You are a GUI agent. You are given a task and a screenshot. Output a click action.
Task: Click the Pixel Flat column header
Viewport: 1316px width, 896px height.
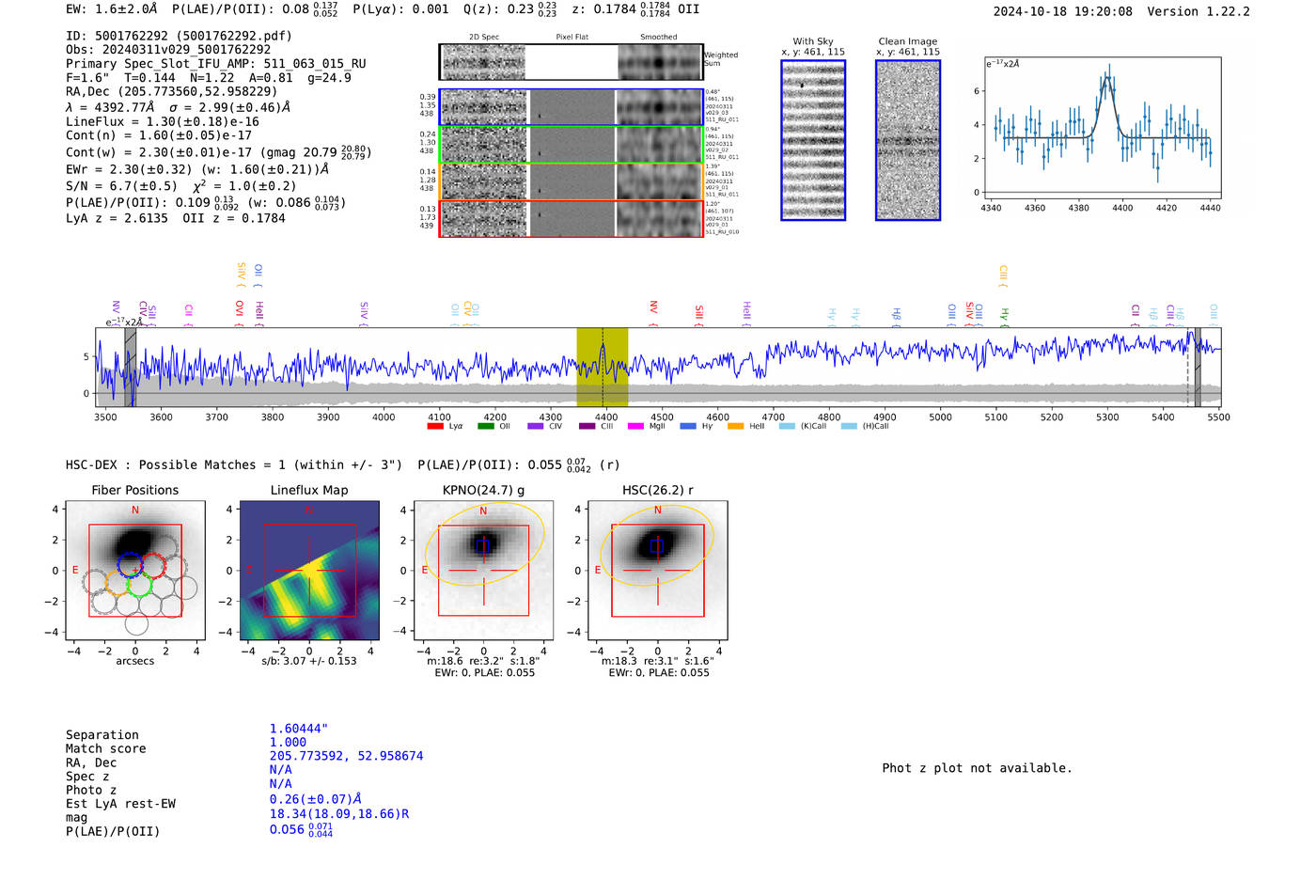[x=572, y=38]
